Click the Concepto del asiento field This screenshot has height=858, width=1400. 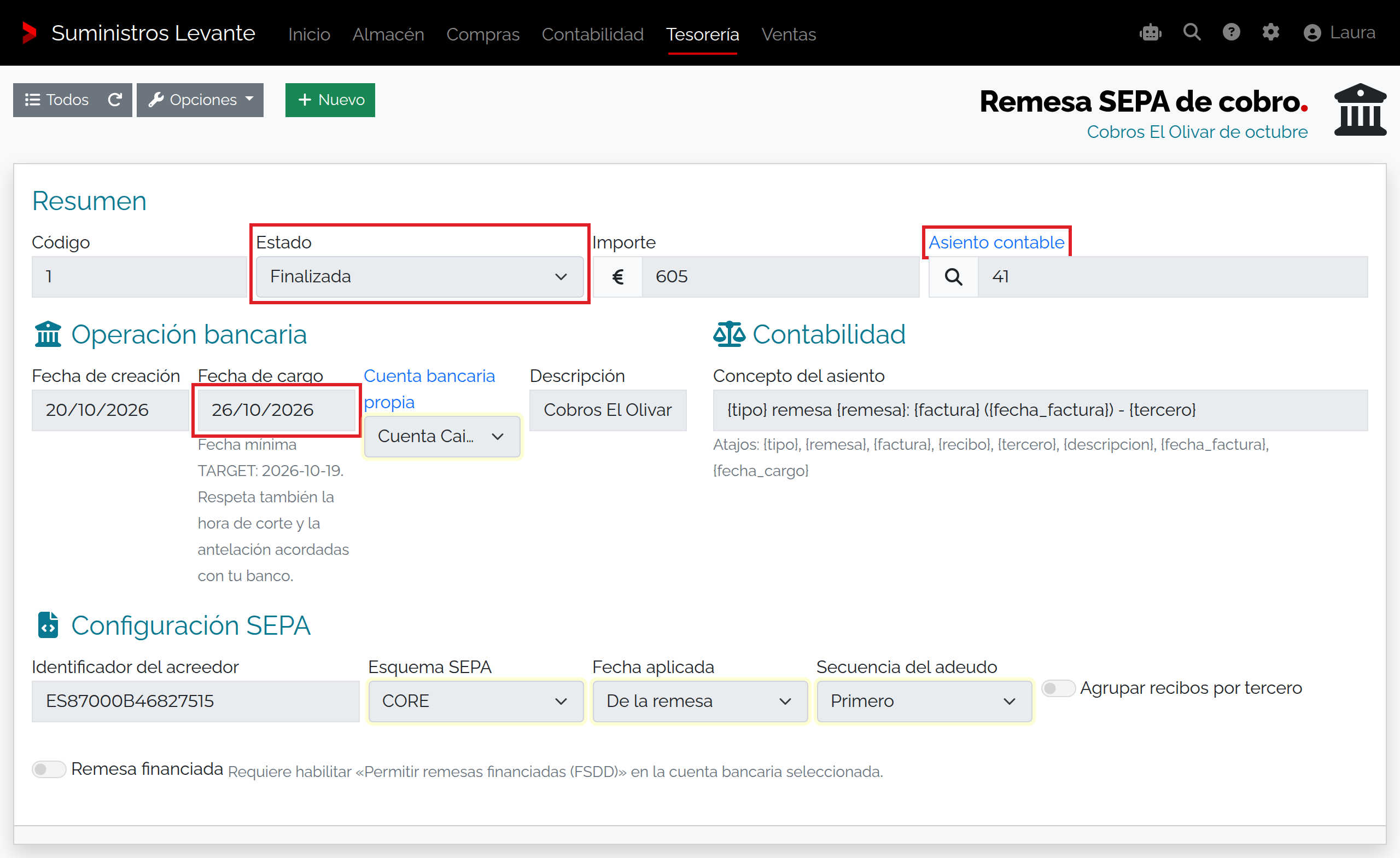pos(1040,410)
